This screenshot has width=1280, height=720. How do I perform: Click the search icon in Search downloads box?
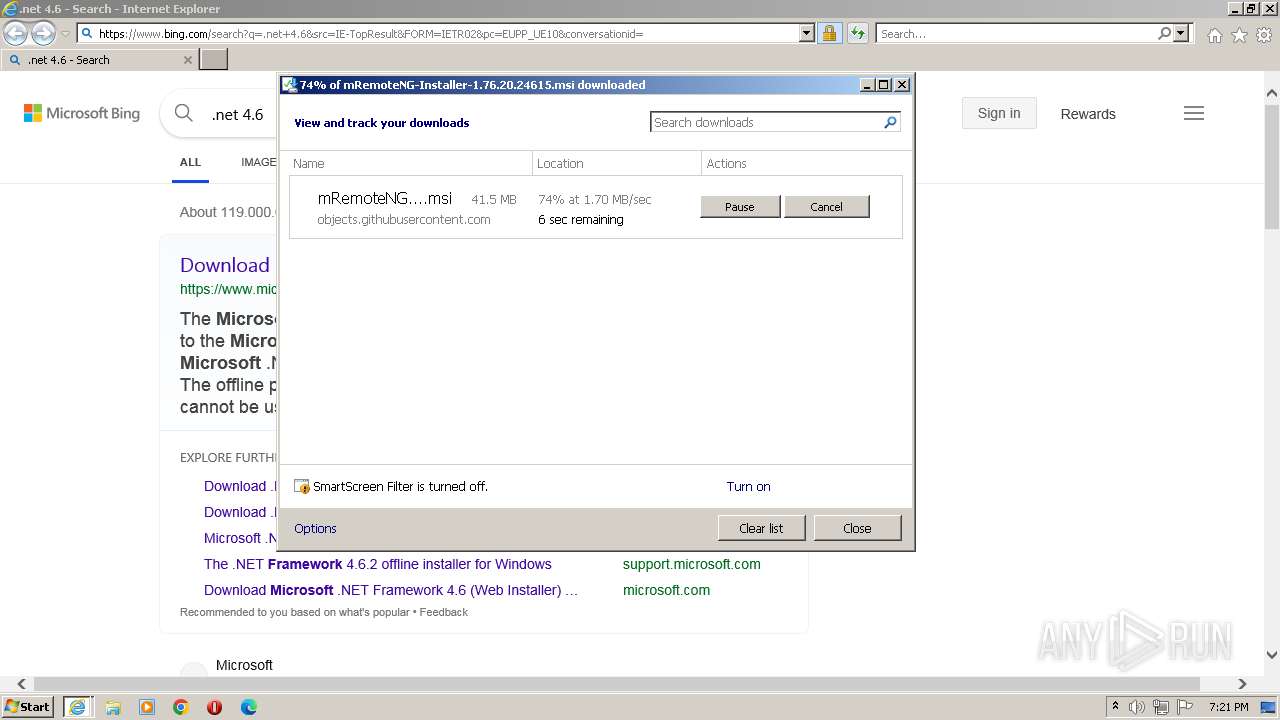point(890,122)
